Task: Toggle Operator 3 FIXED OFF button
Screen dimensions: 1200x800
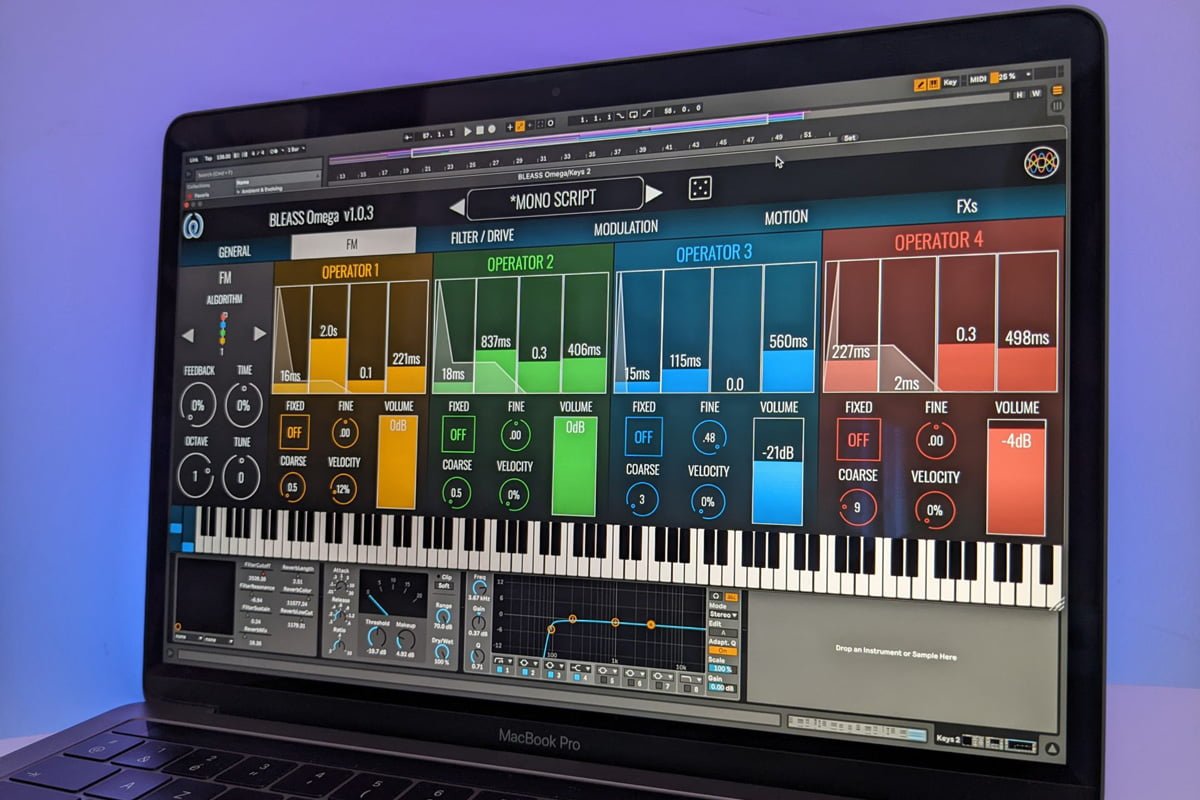Action: tap(643, 437)
